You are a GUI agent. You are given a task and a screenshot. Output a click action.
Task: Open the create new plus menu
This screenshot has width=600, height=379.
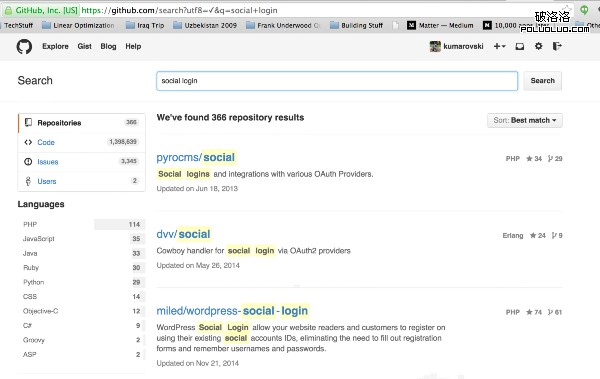(499, 46)
